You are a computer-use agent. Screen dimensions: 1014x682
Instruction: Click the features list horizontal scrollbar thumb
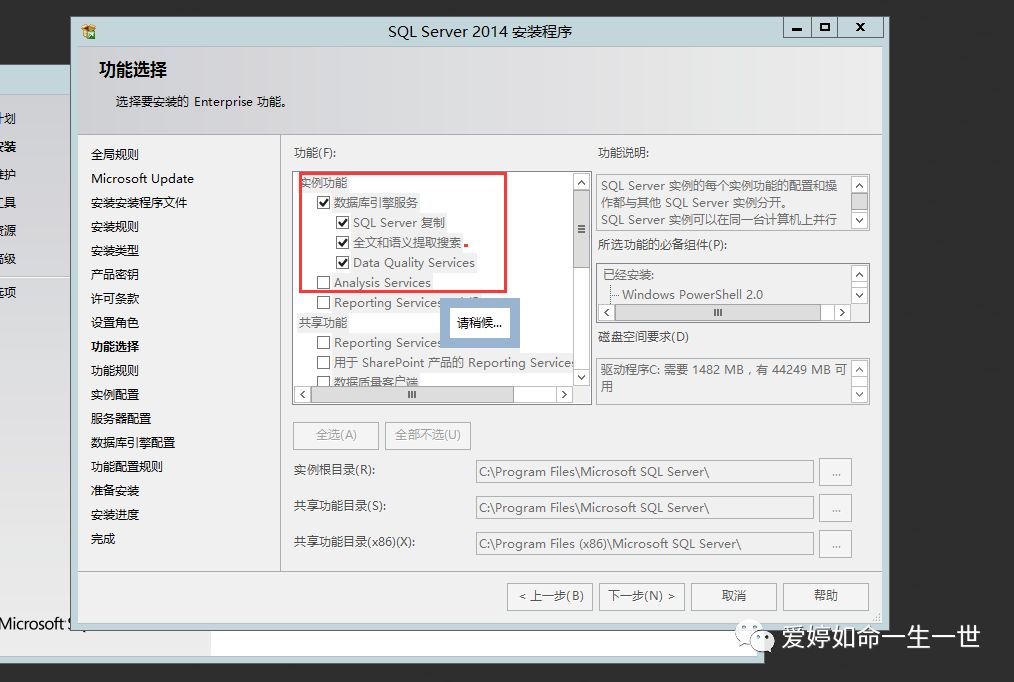pyautogui.click(x=413, y=394)
